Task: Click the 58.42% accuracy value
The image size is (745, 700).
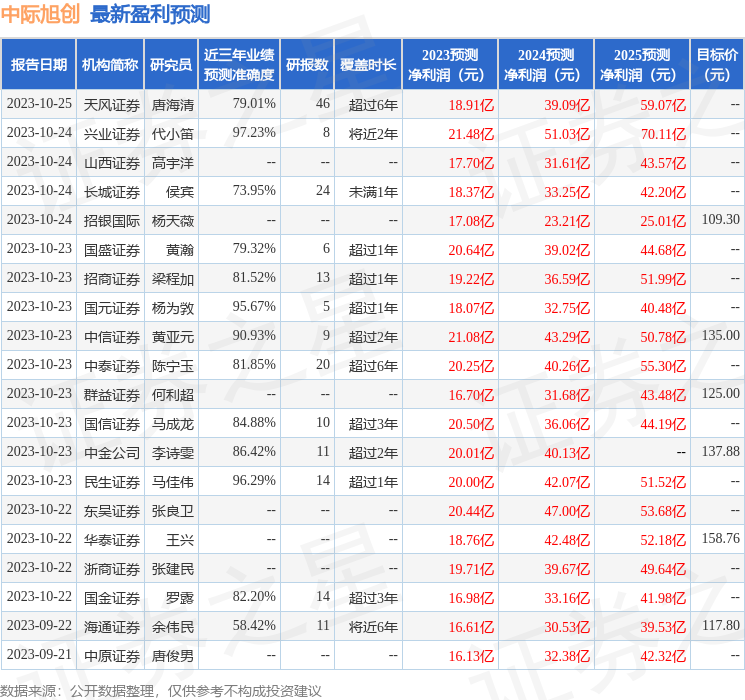Action: click(x=254, y=625)
